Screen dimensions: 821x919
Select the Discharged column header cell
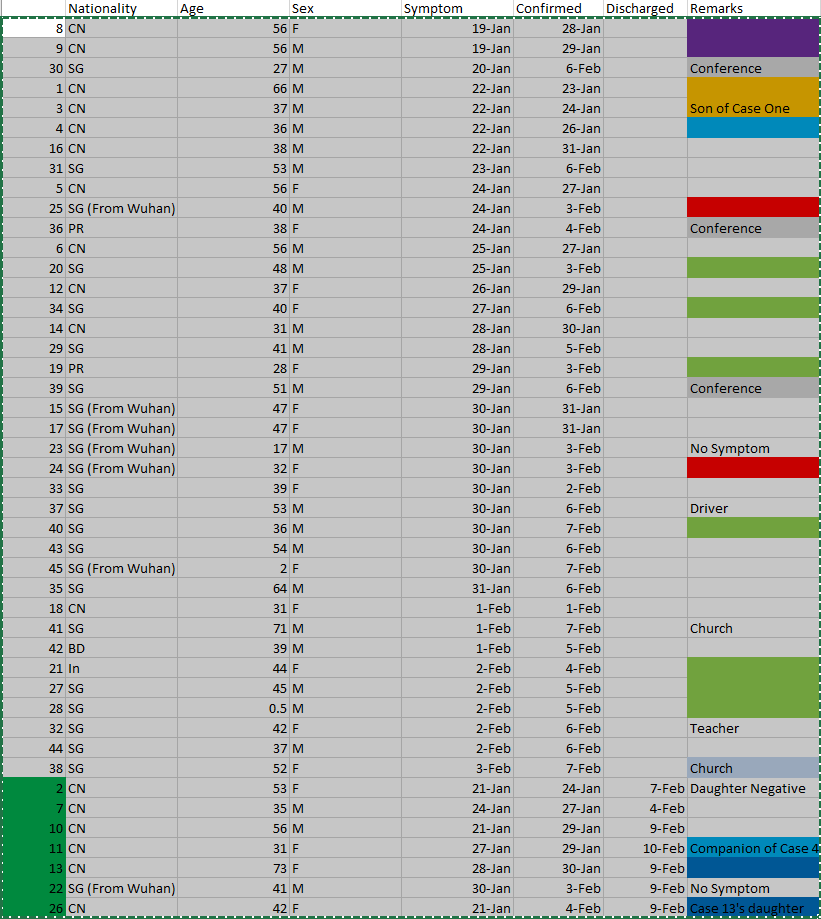[645, 8]
